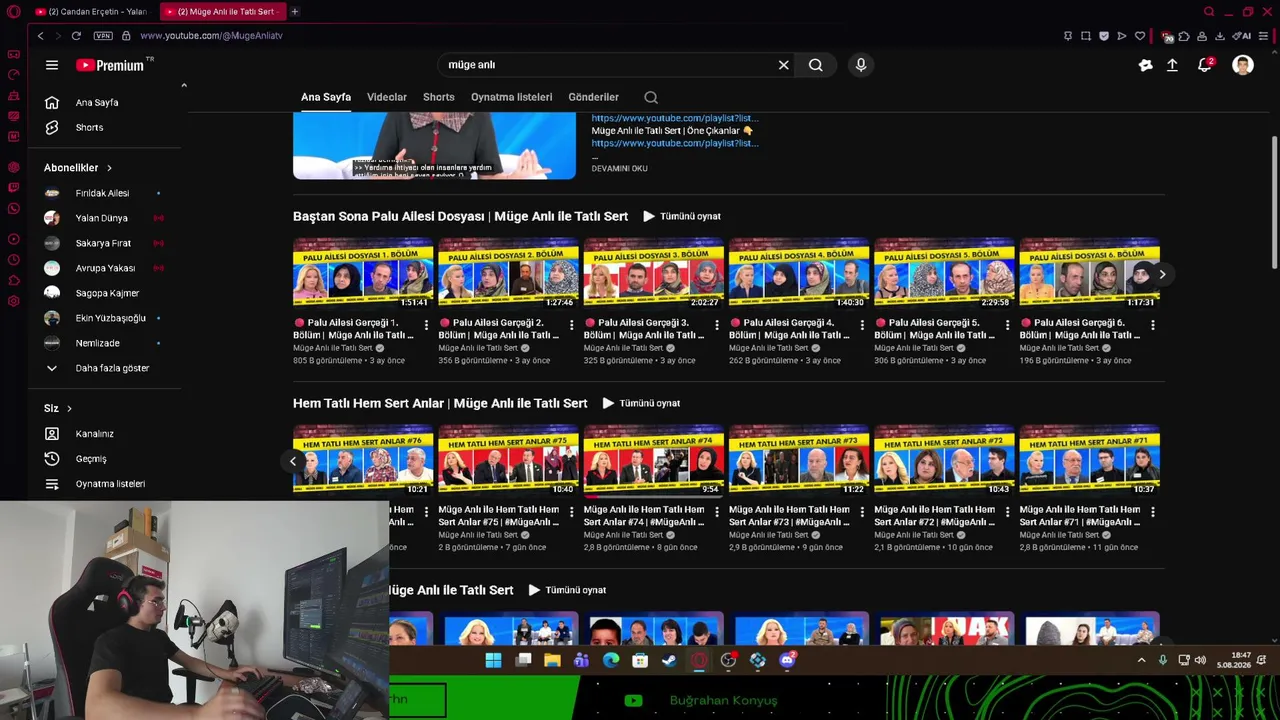
Task: Open browser easy setup menu
Action: [1261, 36]
